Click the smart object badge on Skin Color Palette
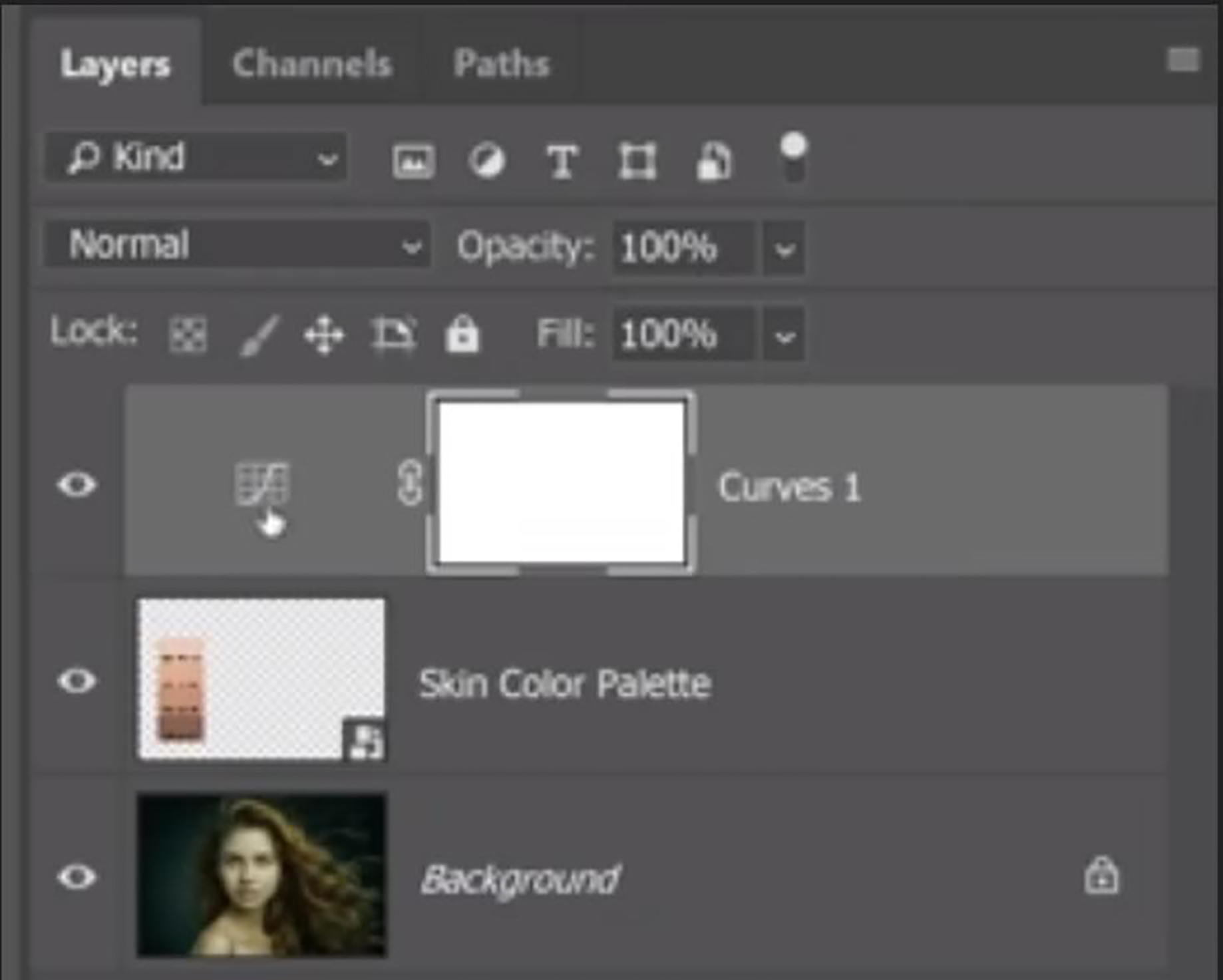Screen dimensions: 1223x980 364,740
